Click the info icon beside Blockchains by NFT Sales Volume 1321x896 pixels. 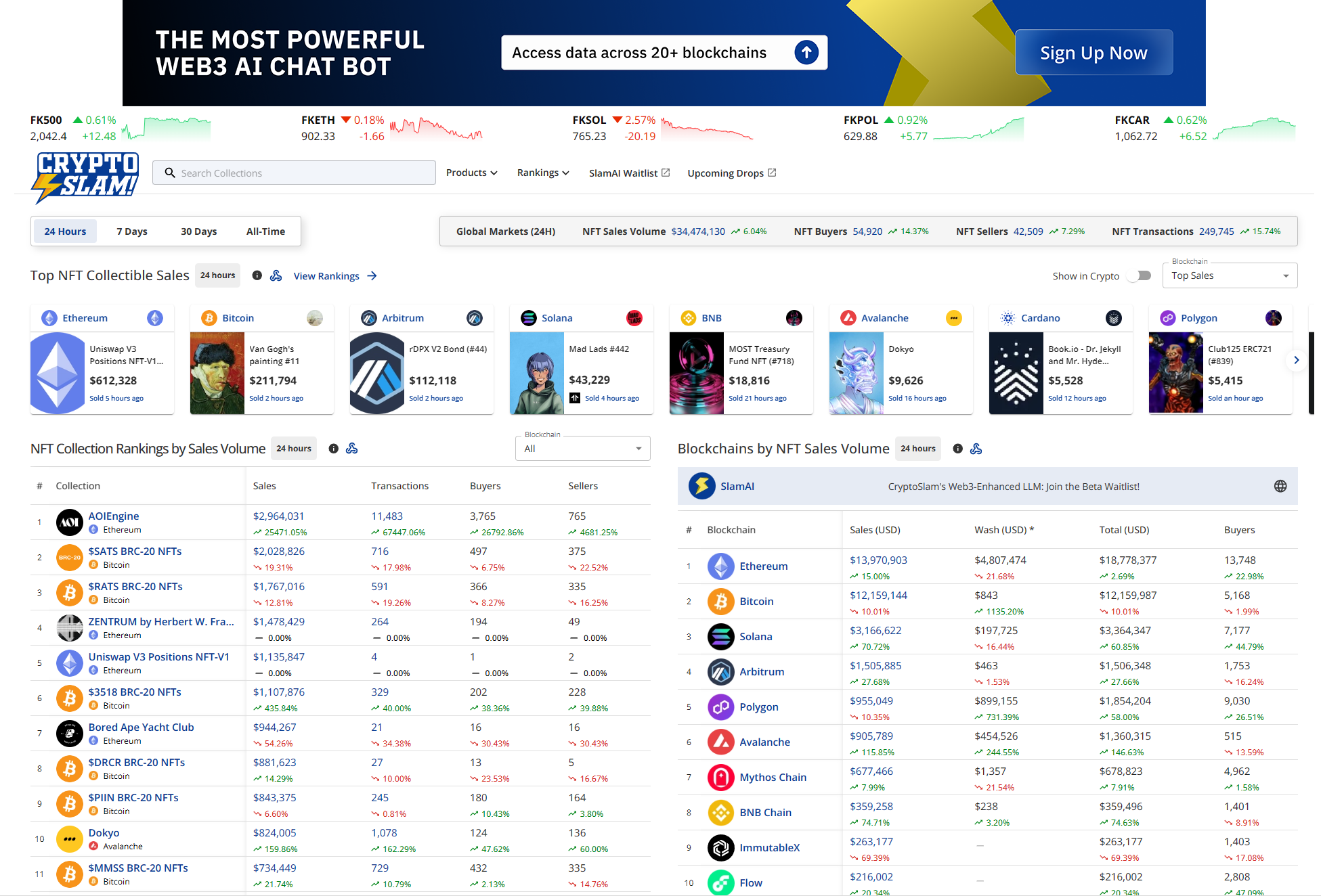coord(957,449)
